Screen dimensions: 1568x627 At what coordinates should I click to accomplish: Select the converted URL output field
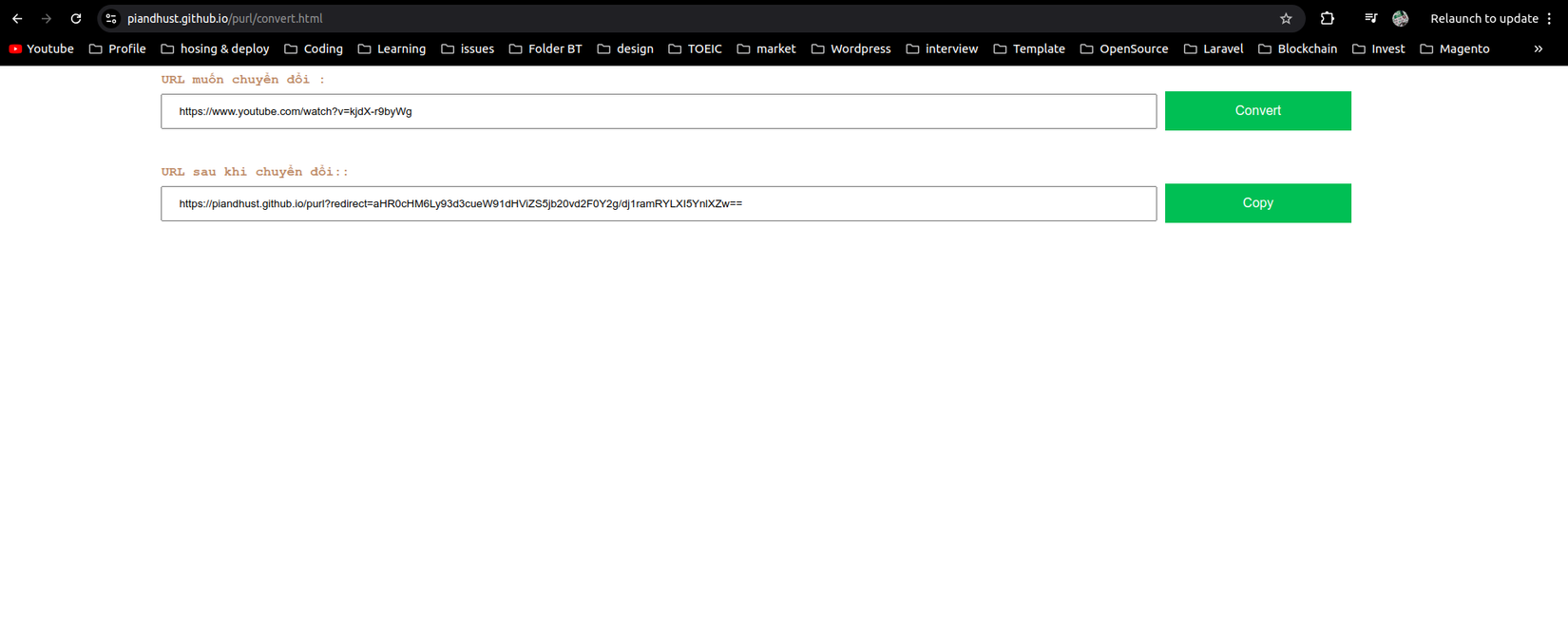pyautogui.click(x=659, y=203)
